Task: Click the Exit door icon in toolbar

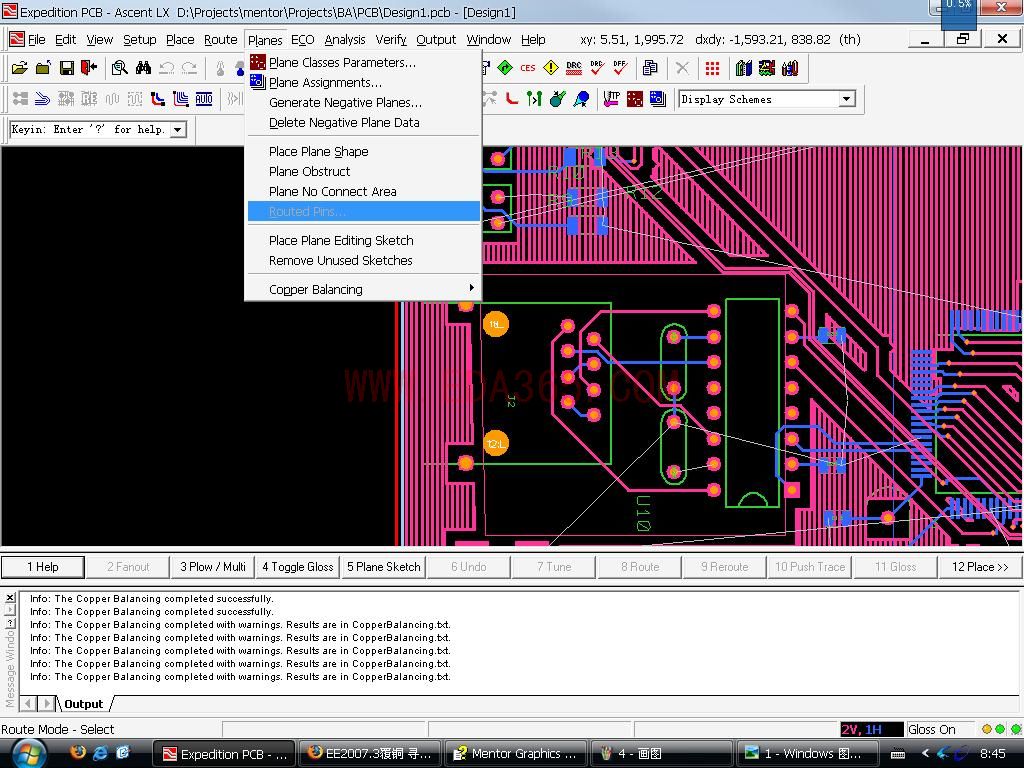Action: pyautogui.click(x=89, y=68)
